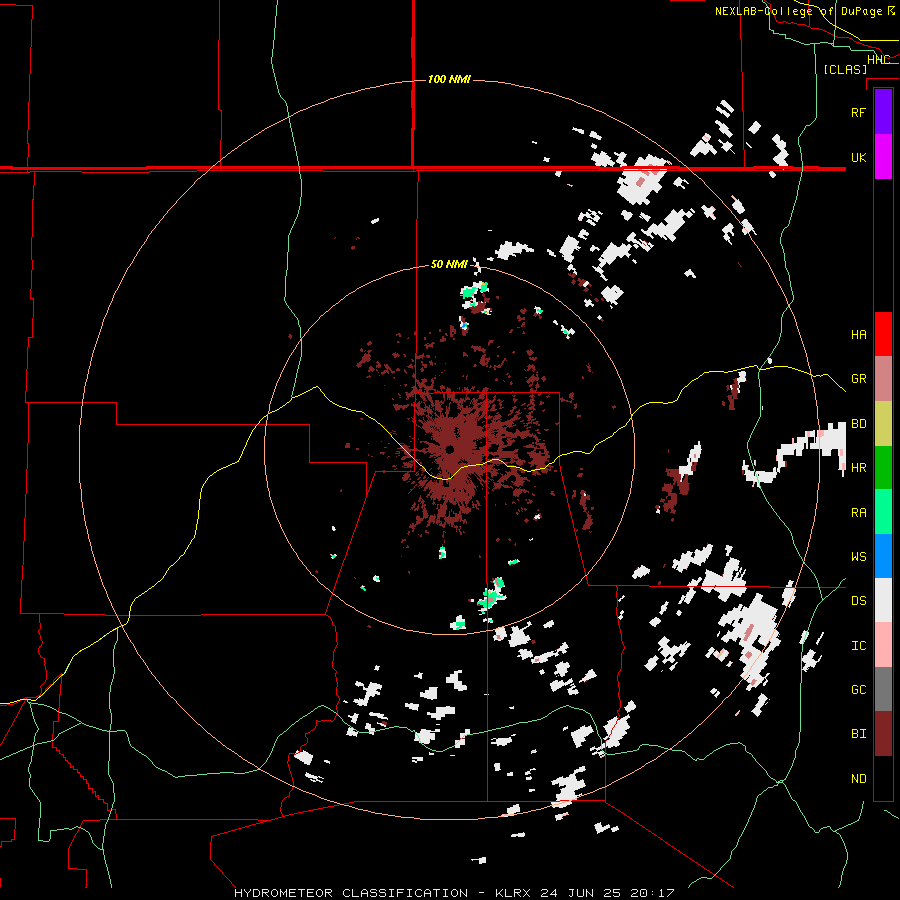Click the 50 NMI range ring label
Image resolution: width=900 pixels, height=900 pixels.
pyautogui.click(x=449, y=264)
